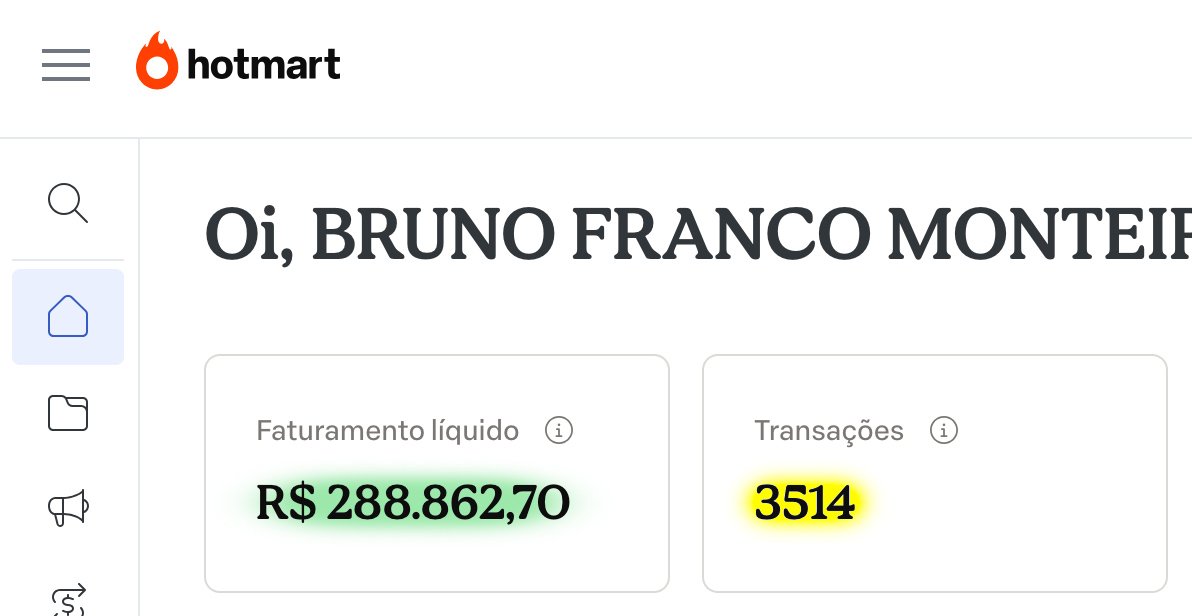
Task: Select the 3514 transactions count
Action: pos(805,503)
